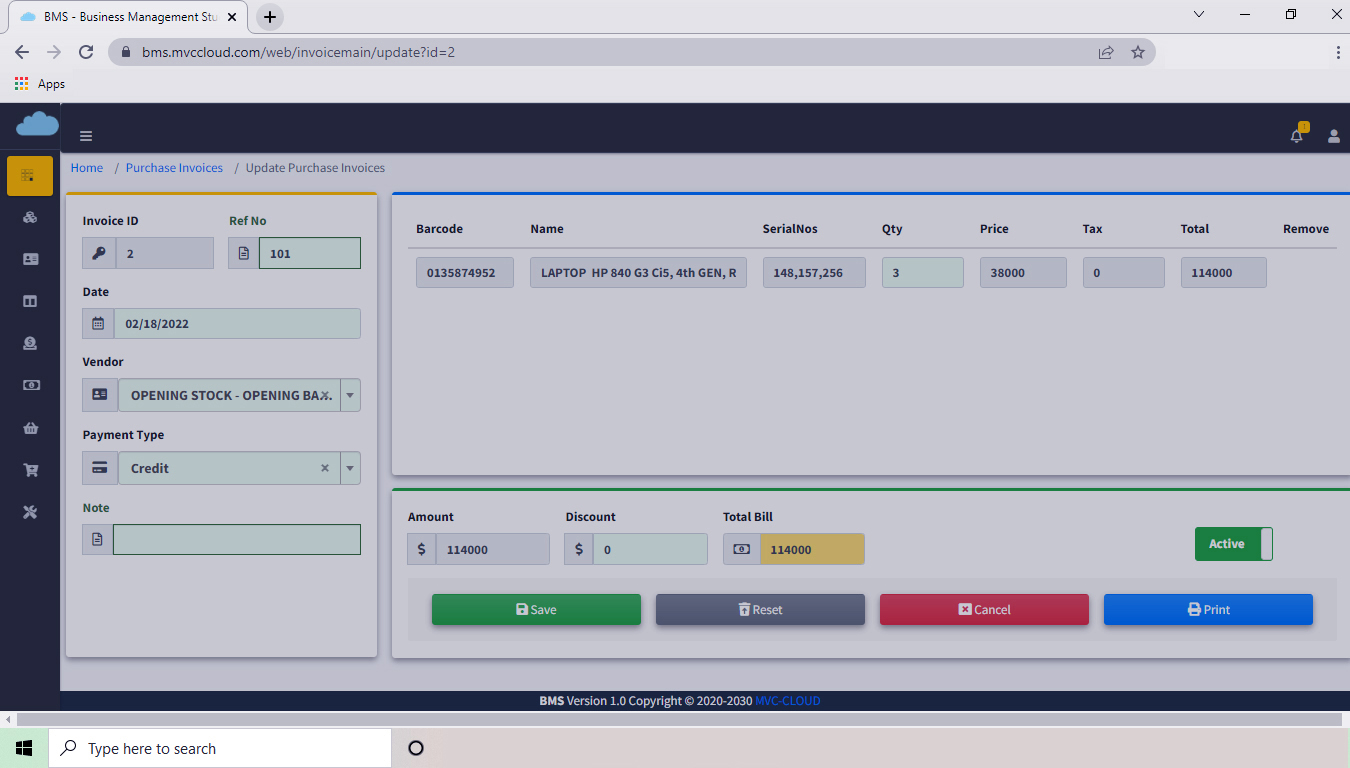Clear the Credit payment type selection
Viewport: 1350px width, 768px height.
tap(324, 468)
